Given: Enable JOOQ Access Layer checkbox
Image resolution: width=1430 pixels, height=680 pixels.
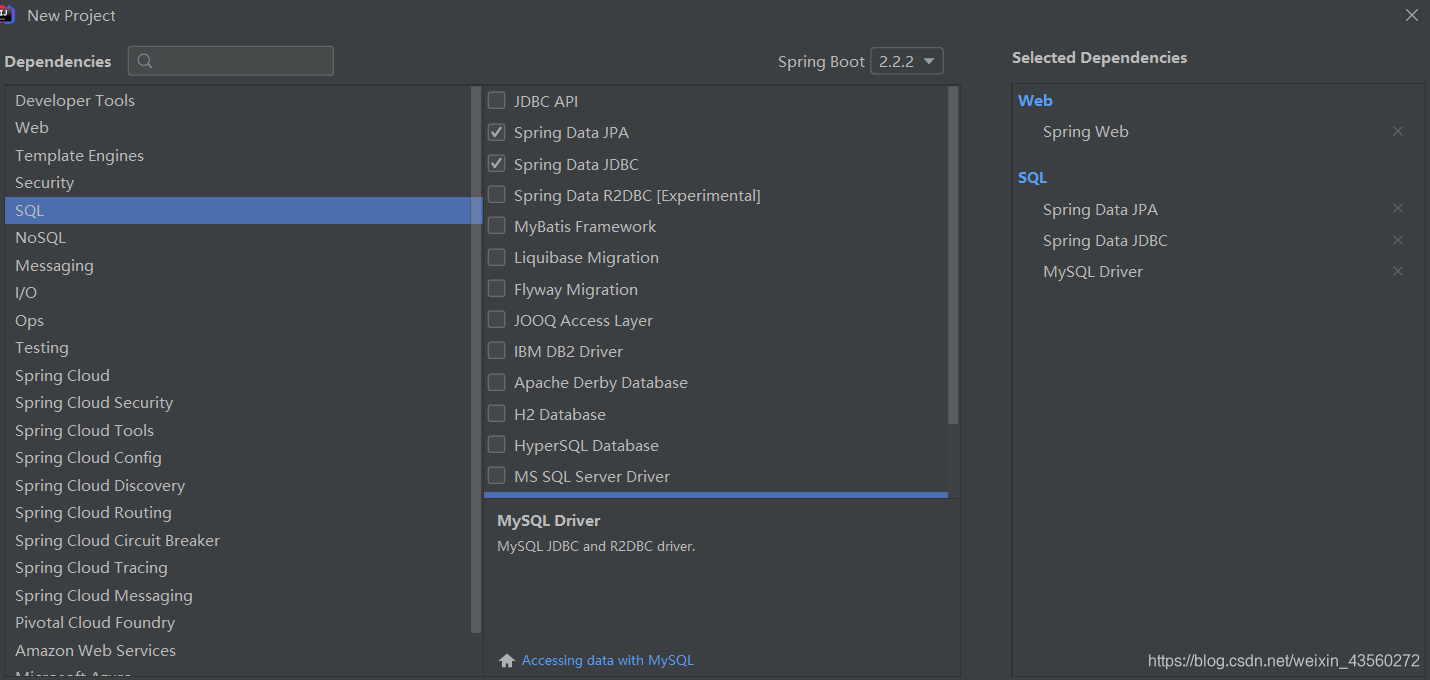Looking at the screenshot, I should click(x=496, y=319).
